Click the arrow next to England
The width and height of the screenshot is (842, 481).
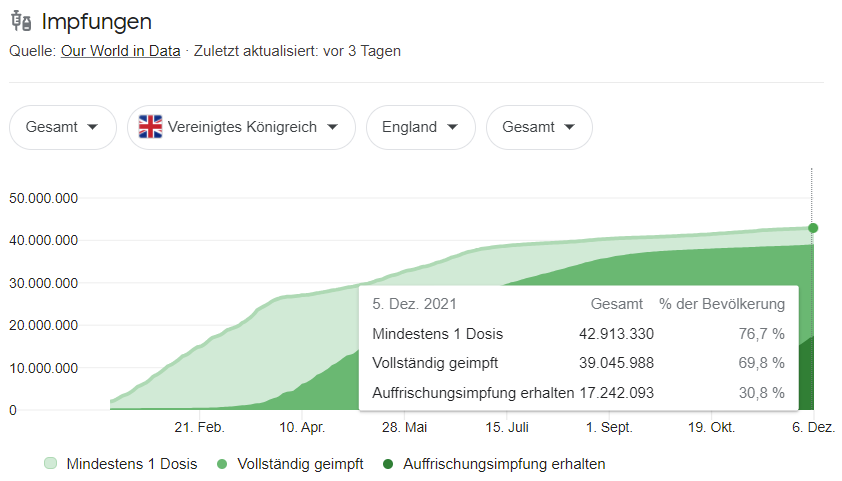click(x=453, y=127)
